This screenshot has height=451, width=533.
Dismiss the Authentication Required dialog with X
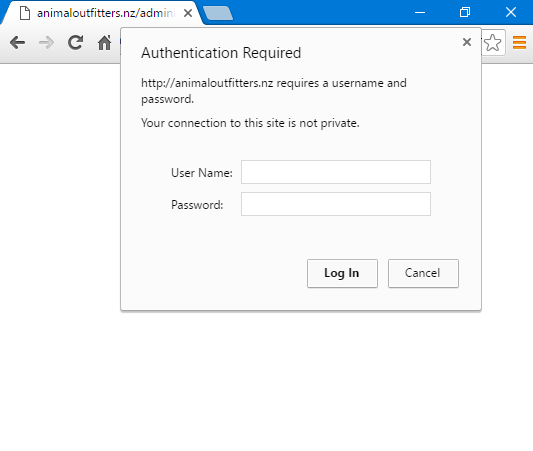(x=467, y=42)
